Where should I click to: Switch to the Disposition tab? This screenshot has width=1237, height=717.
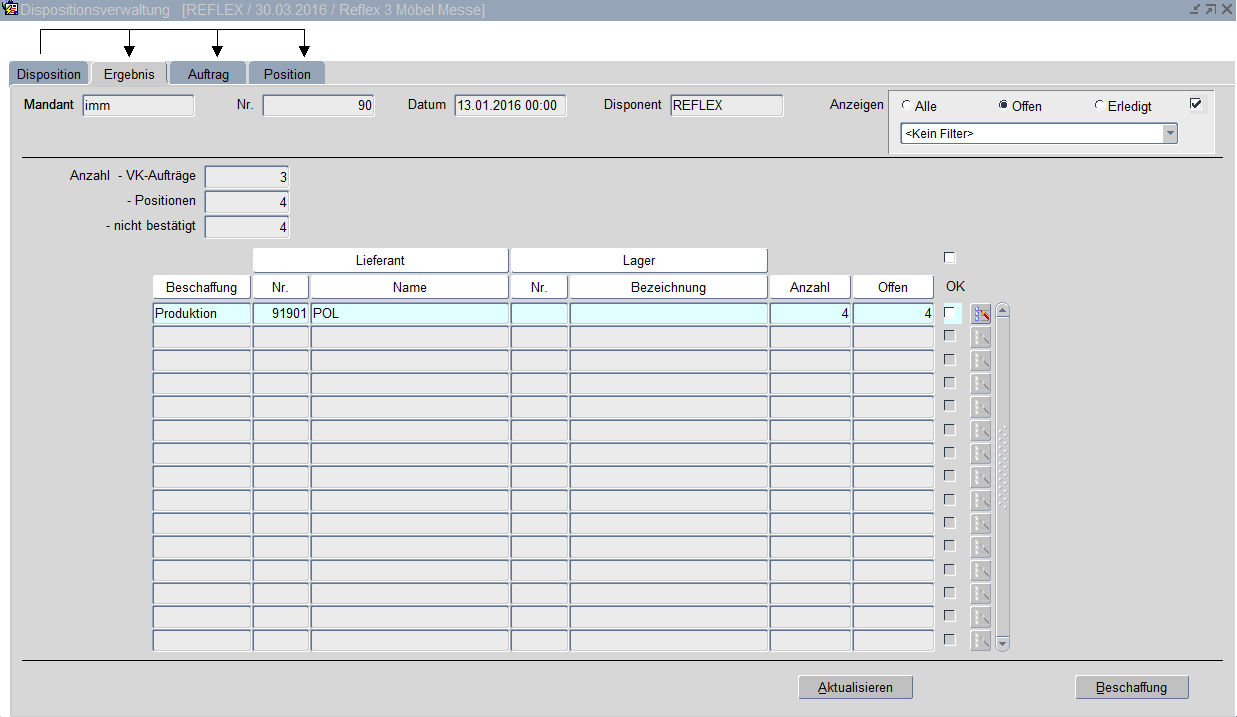click(x=49, y=74)
